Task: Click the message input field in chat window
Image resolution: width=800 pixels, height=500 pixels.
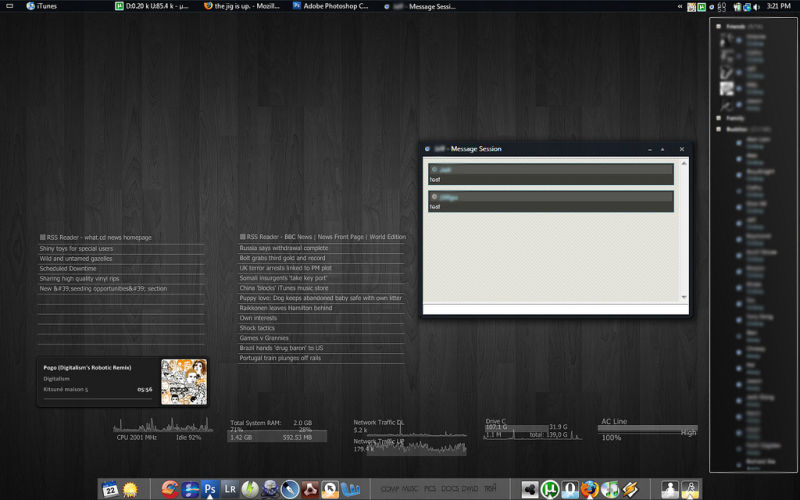Action: coord(555,310)
